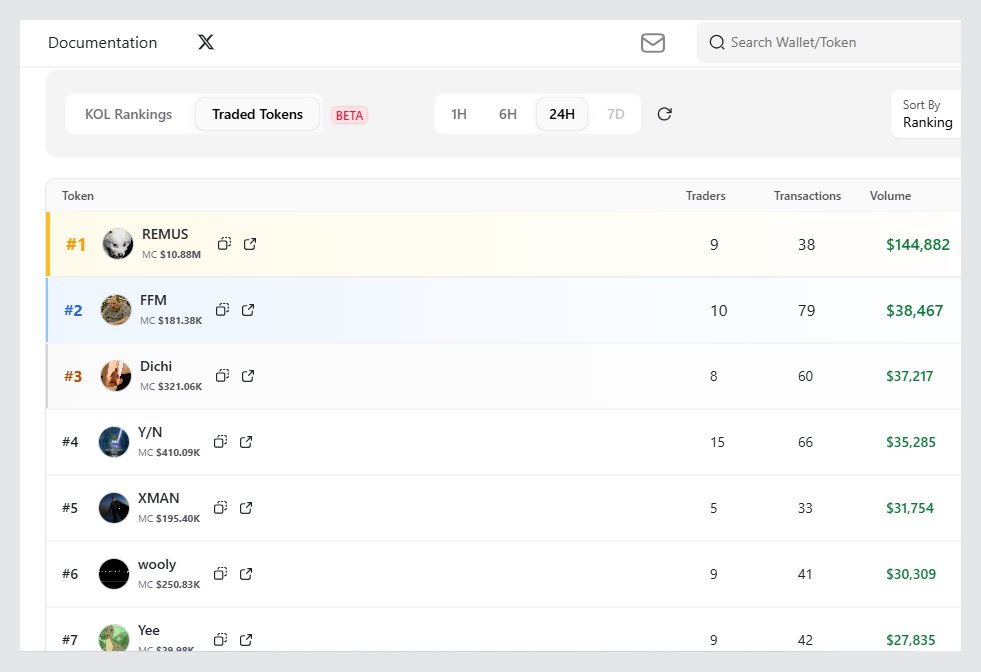
Task: Click the Y/N token name
Action: pos(150,432)
